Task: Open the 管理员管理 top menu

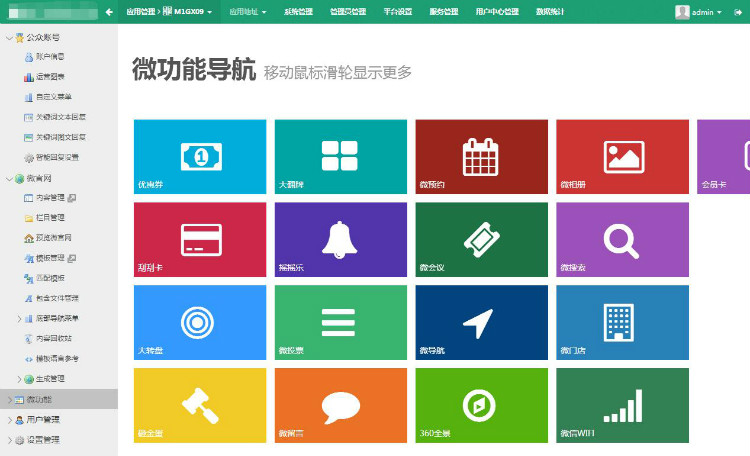Action: (x=348, y=12)
